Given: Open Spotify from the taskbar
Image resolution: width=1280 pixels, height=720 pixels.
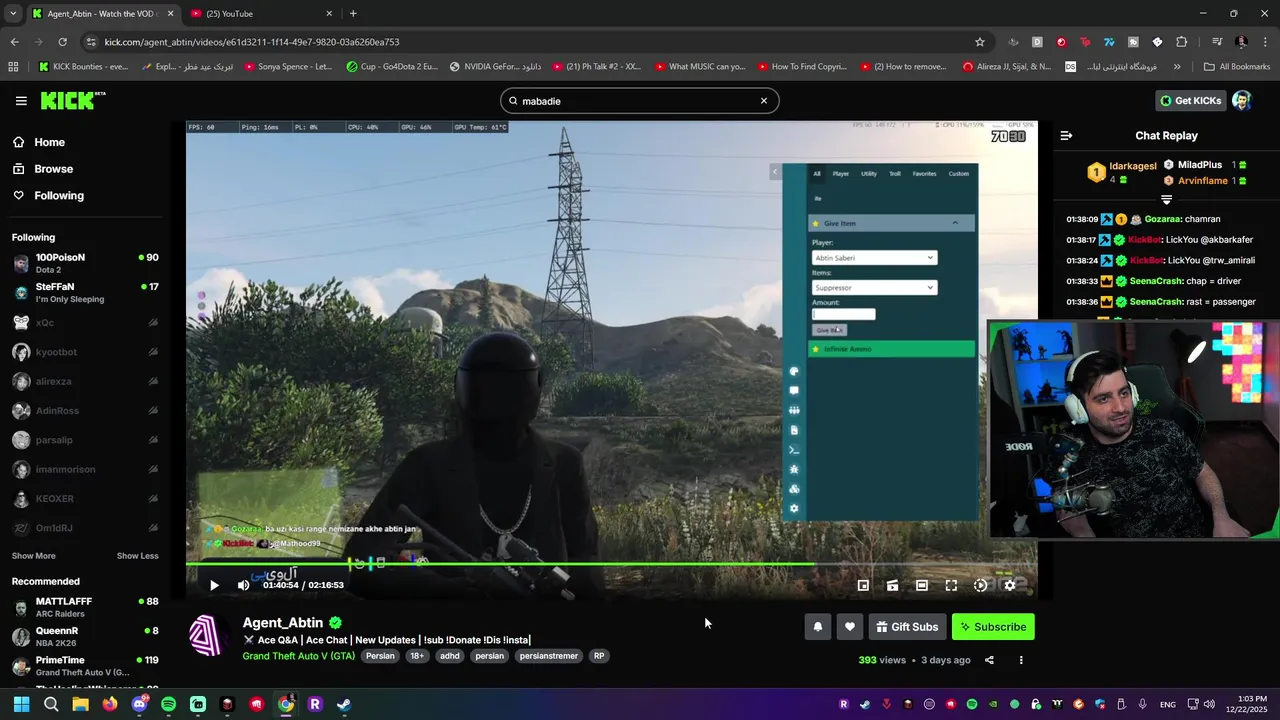Looking at the screenshot, I should click(168, 704).
